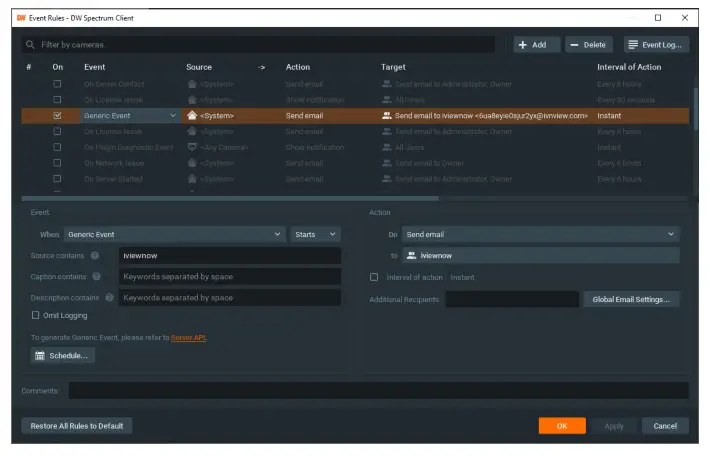Click the Source contains field with iviewnow
The height and width of the screenshot is (456, 710).
coord(230,255)
